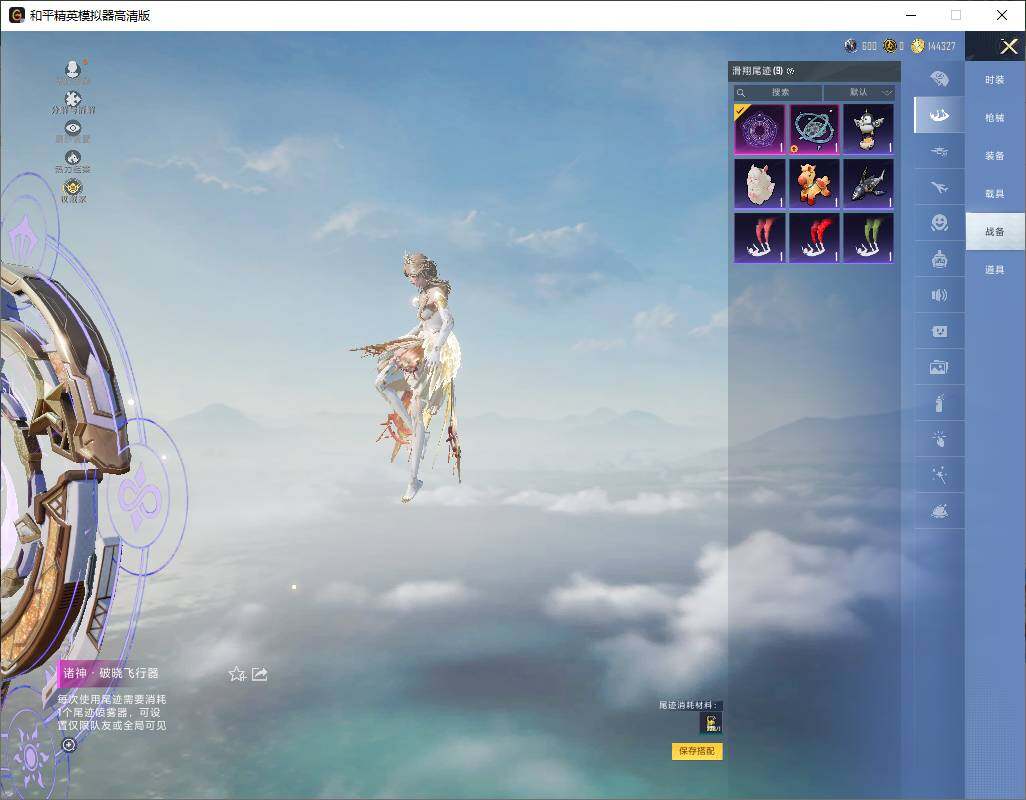Screen dimensions: 1026x800
Task: Share the item using the arrow icon
Action: coord(259,674)
